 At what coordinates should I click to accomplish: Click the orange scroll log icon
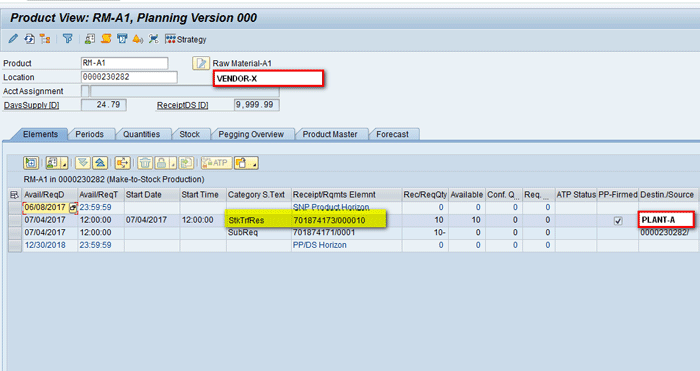pyautogui.click(x=106, y=39)
